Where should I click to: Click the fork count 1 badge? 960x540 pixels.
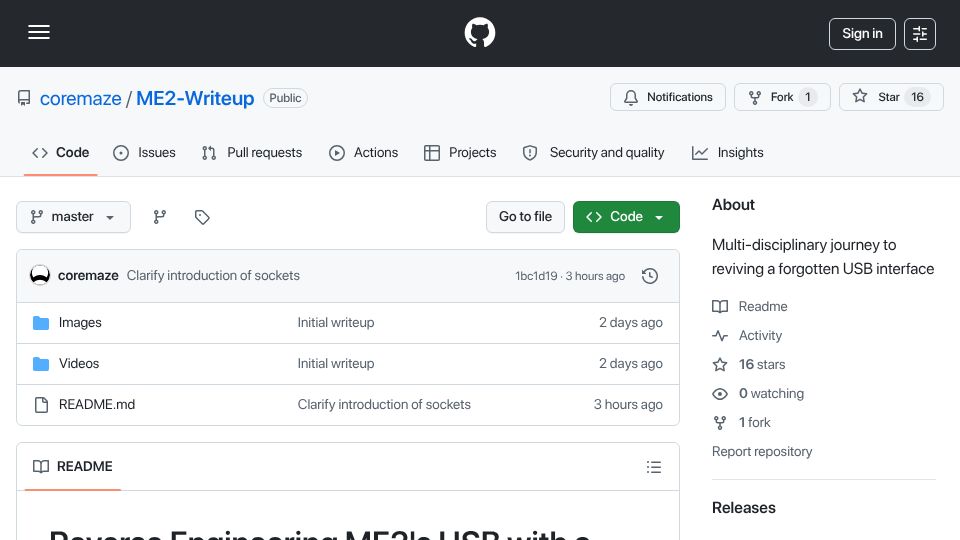pos(808,97)
